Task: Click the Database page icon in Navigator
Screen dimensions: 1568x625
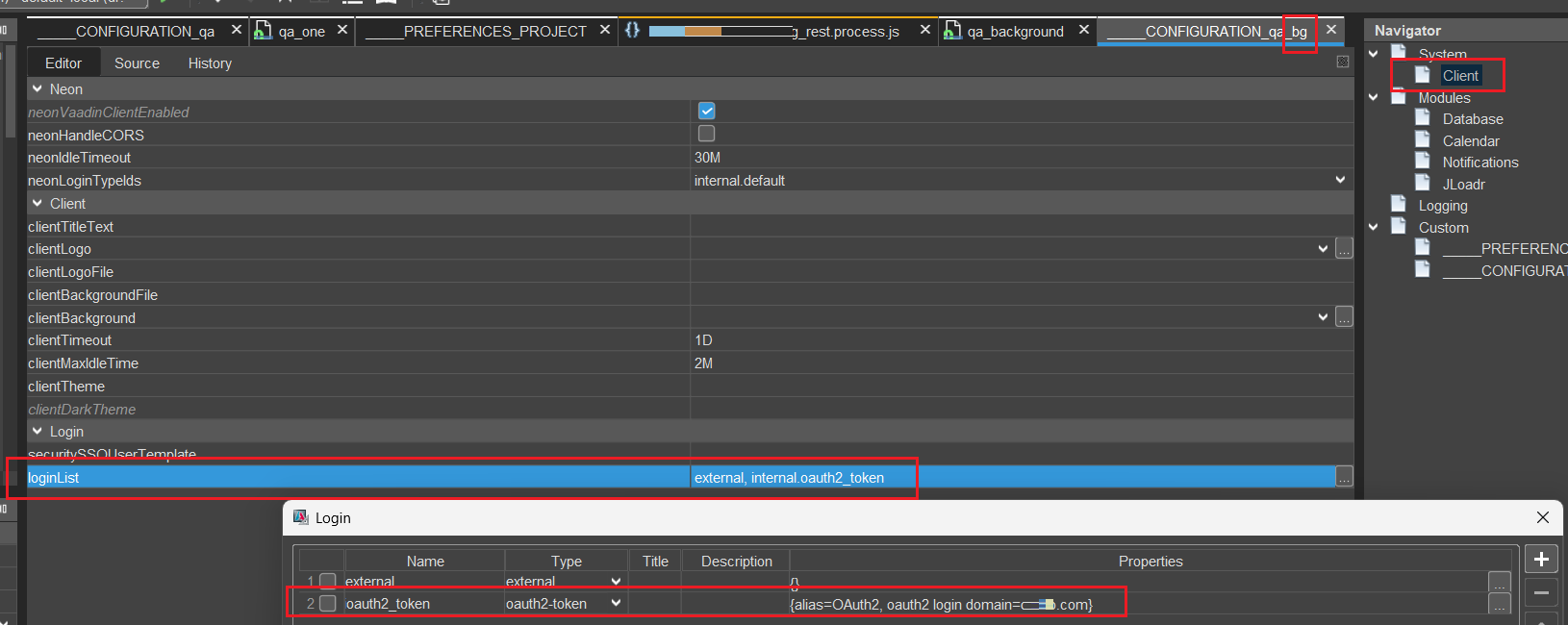Action: pyautogui.click(x=1423, y=118)
